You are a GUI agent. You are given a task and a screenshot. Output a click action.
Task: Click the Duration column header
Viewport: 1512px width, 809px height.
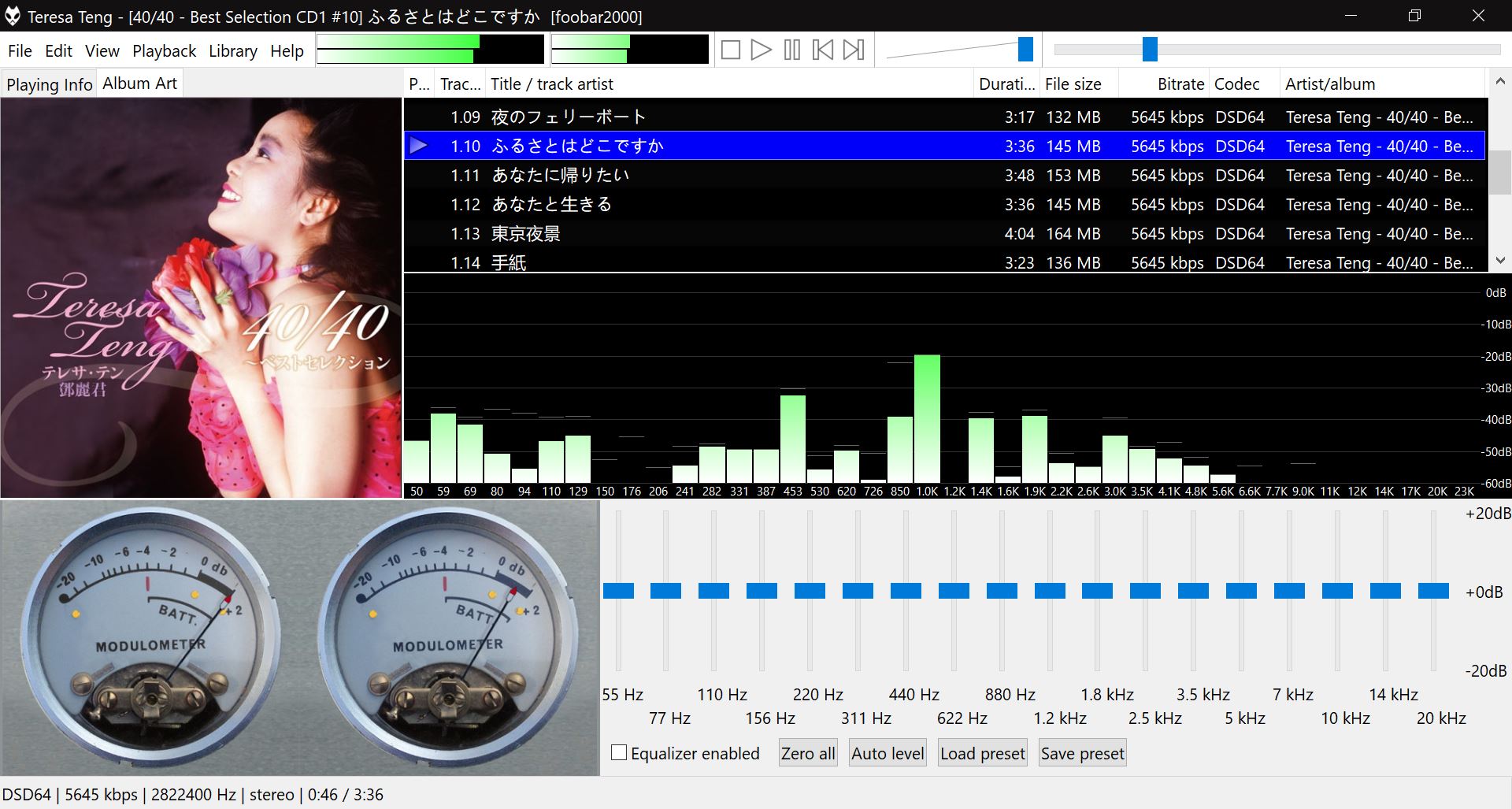click(1006, 83)
